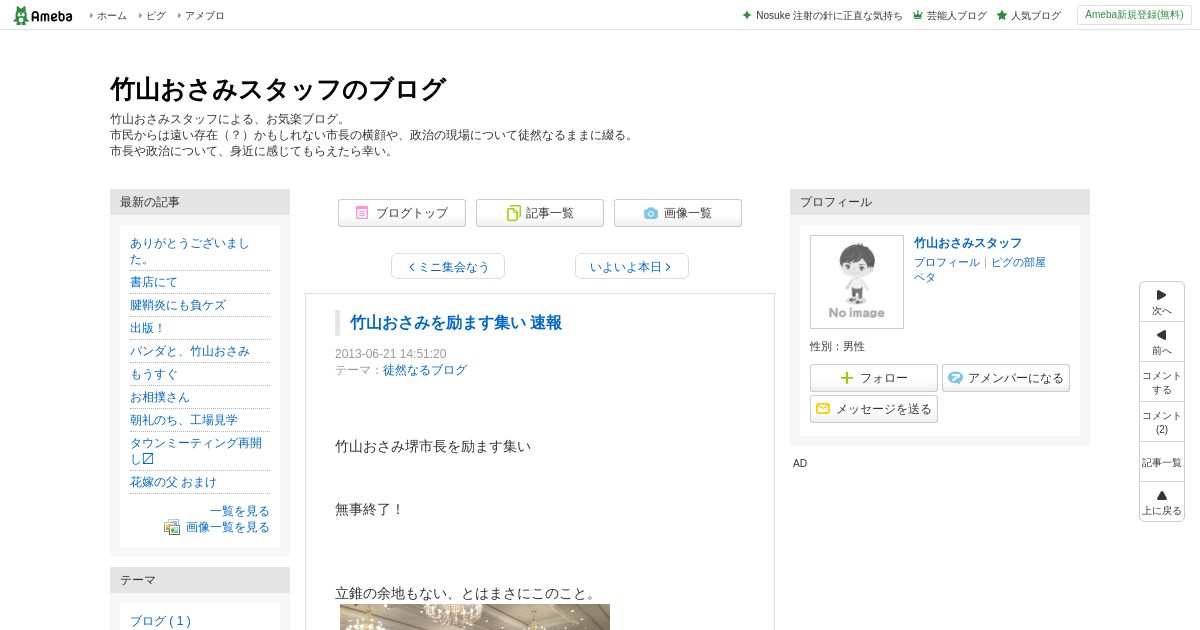The image size is (1200, 630).
Task: Open the アメブロ header link
Action: coord(204,16)
